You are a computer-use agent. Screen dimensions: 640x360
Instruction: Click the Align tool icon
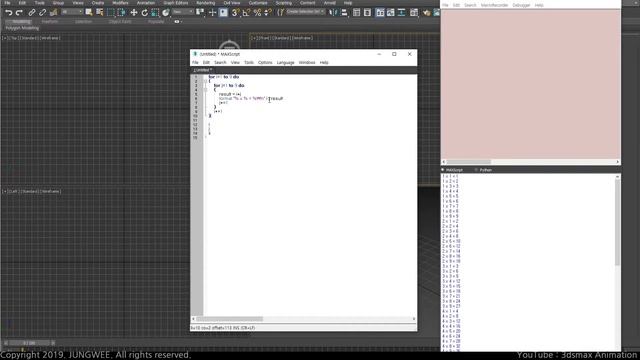(x=344, y=13)
